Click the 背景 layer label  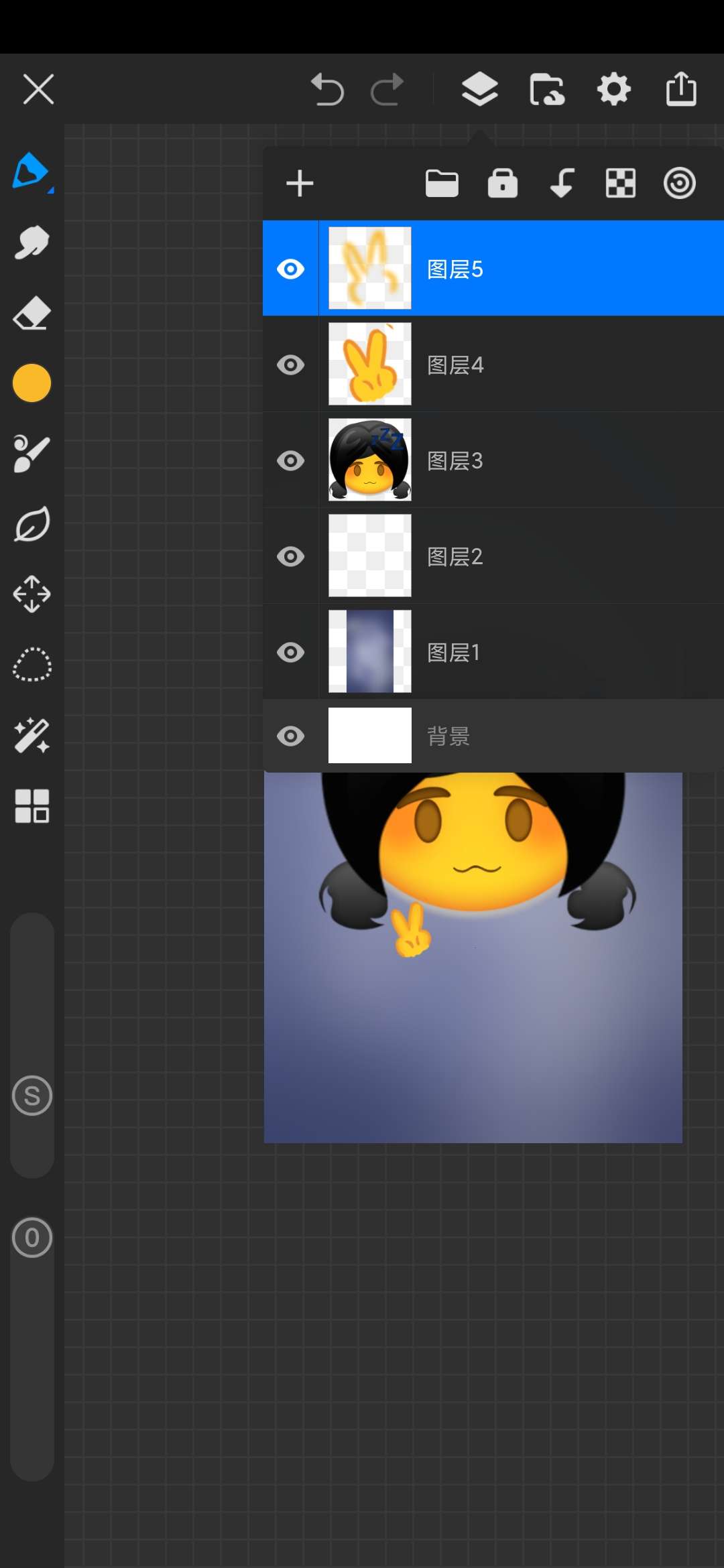448,736
